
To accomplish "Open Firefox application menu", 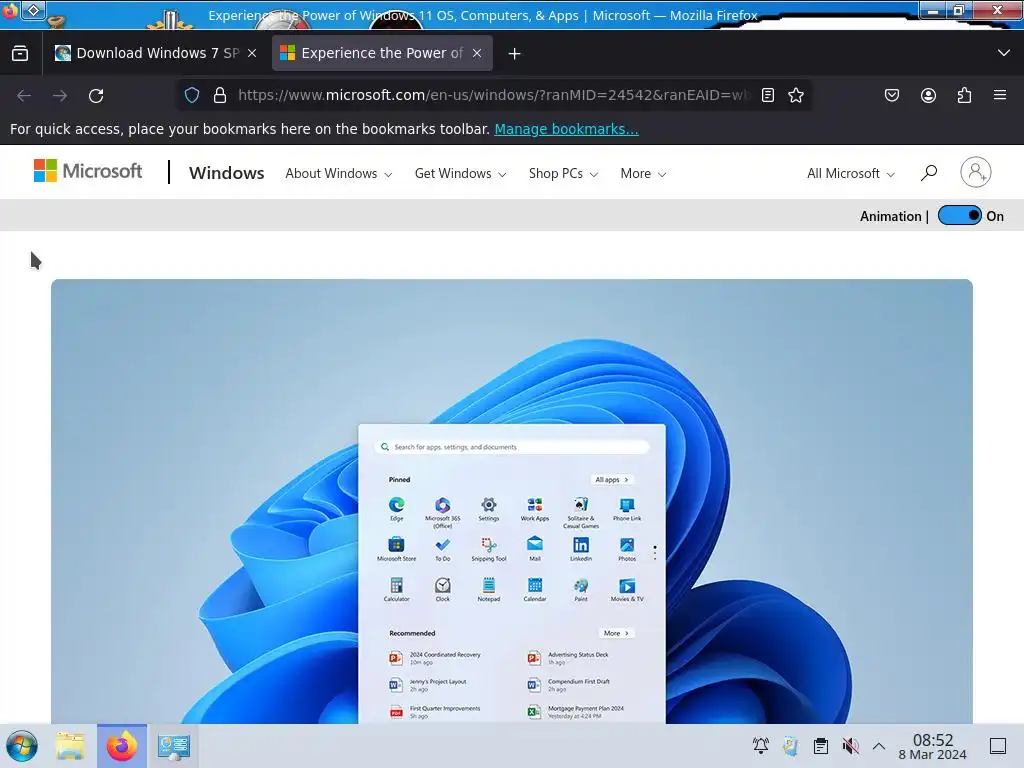I will (x=1000, y=95).
